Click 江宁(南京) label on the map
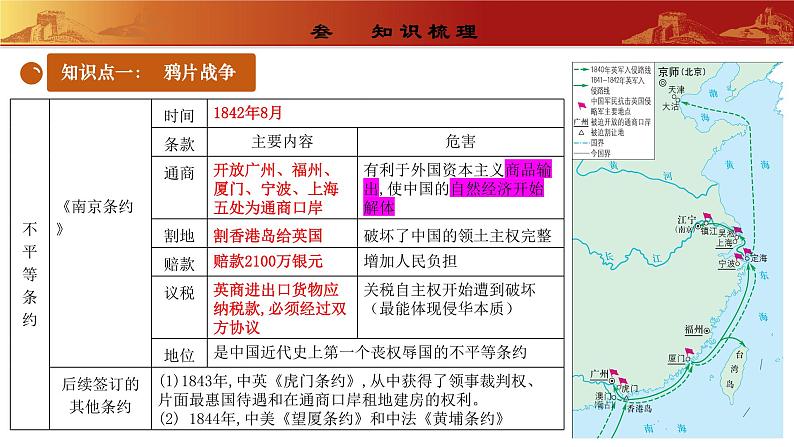The image size is (794, 447). (686, 224)
